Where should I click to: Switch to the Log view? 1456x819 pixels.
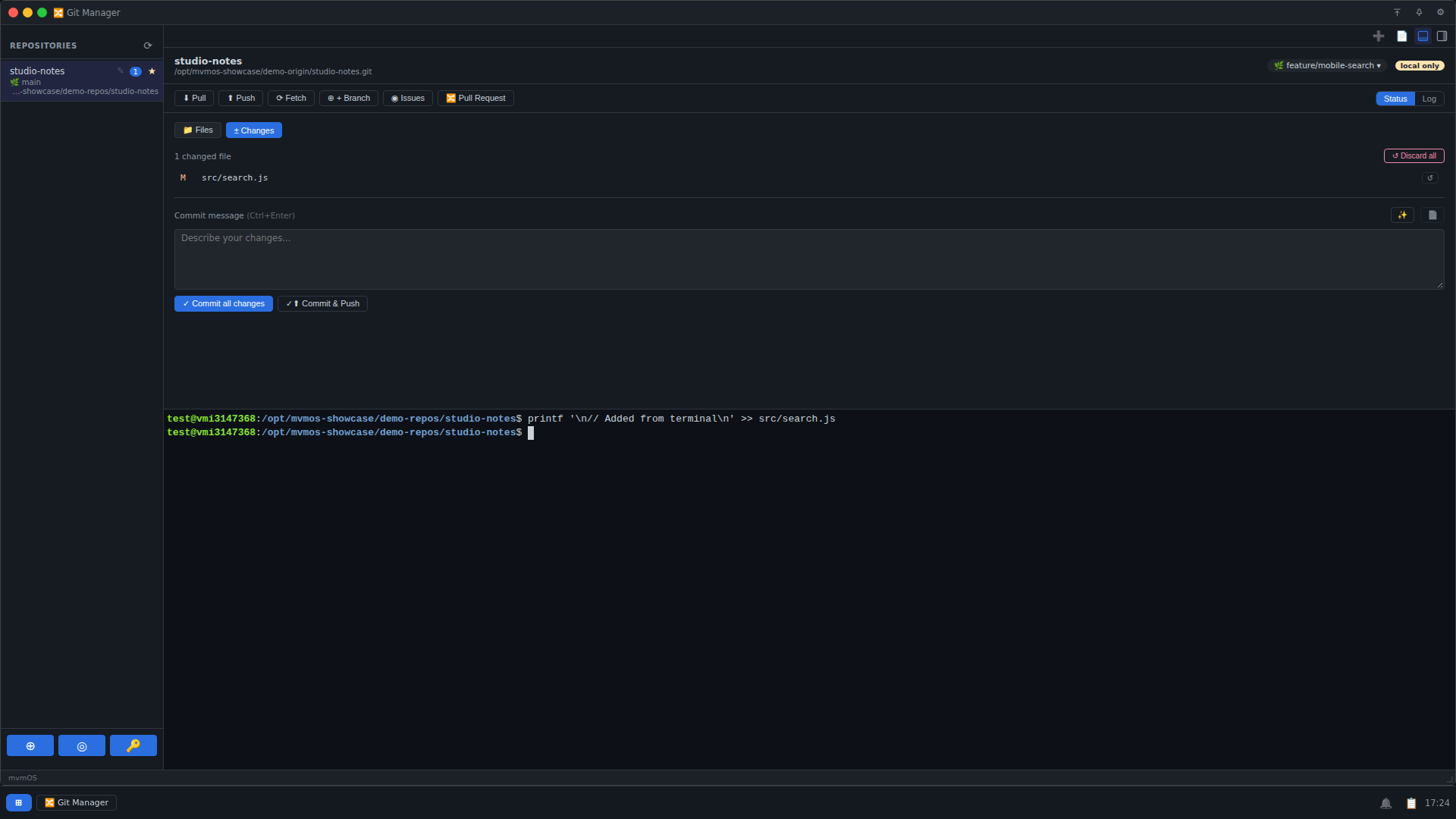1429,99
